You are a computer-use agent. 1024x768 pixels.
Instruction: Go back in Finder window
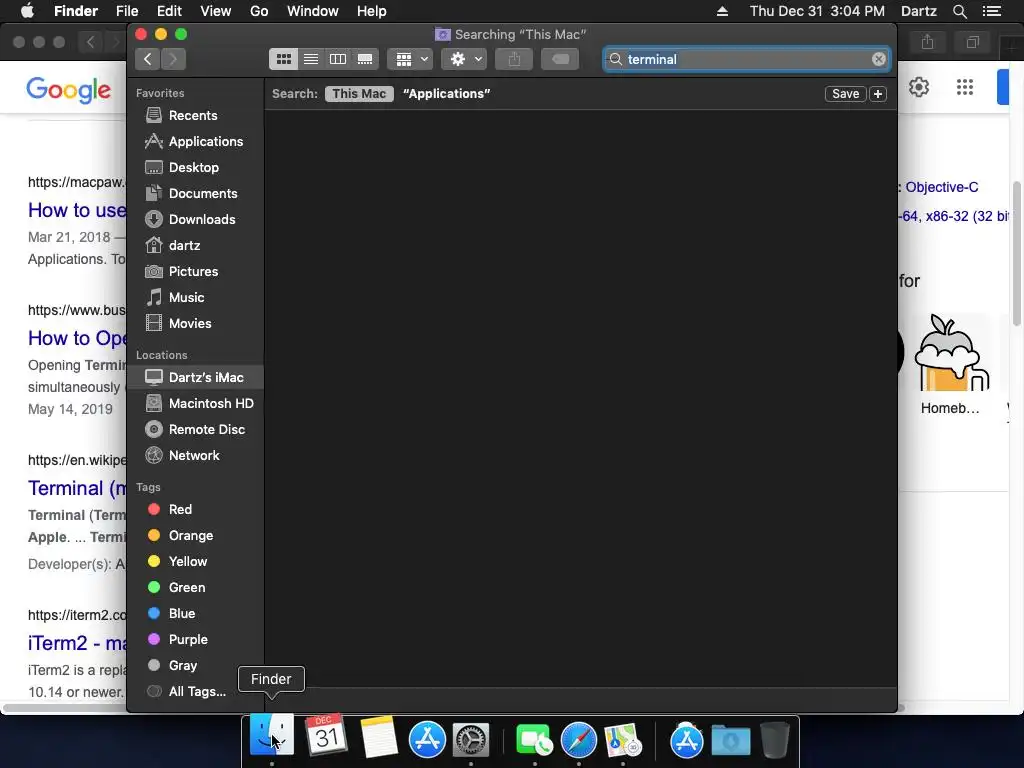pos(148,59)
